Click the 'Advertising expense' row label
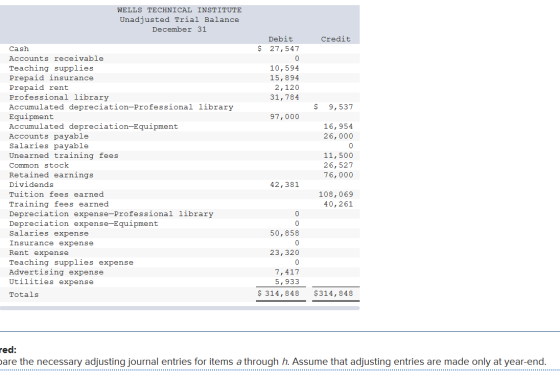The height and width of the screenshot is (372, 560). click(56, 272)
